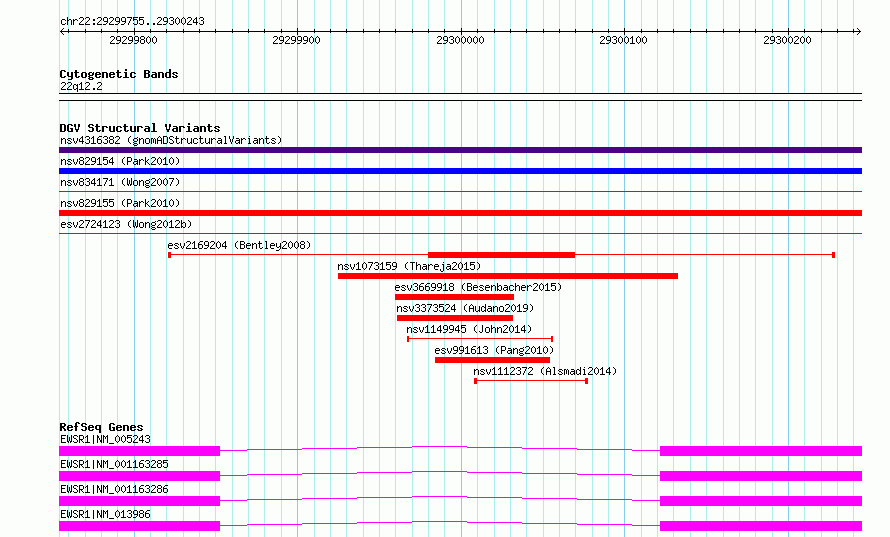Select the red bar under esv3669918
890x537 pixels.
[454, 297]
